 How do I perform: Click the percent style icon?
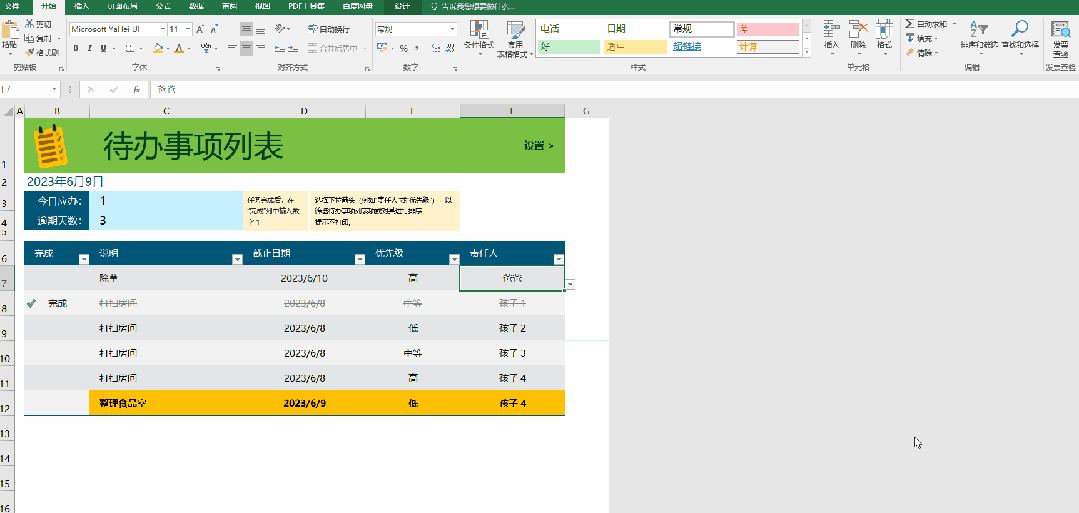coord(403,48)
